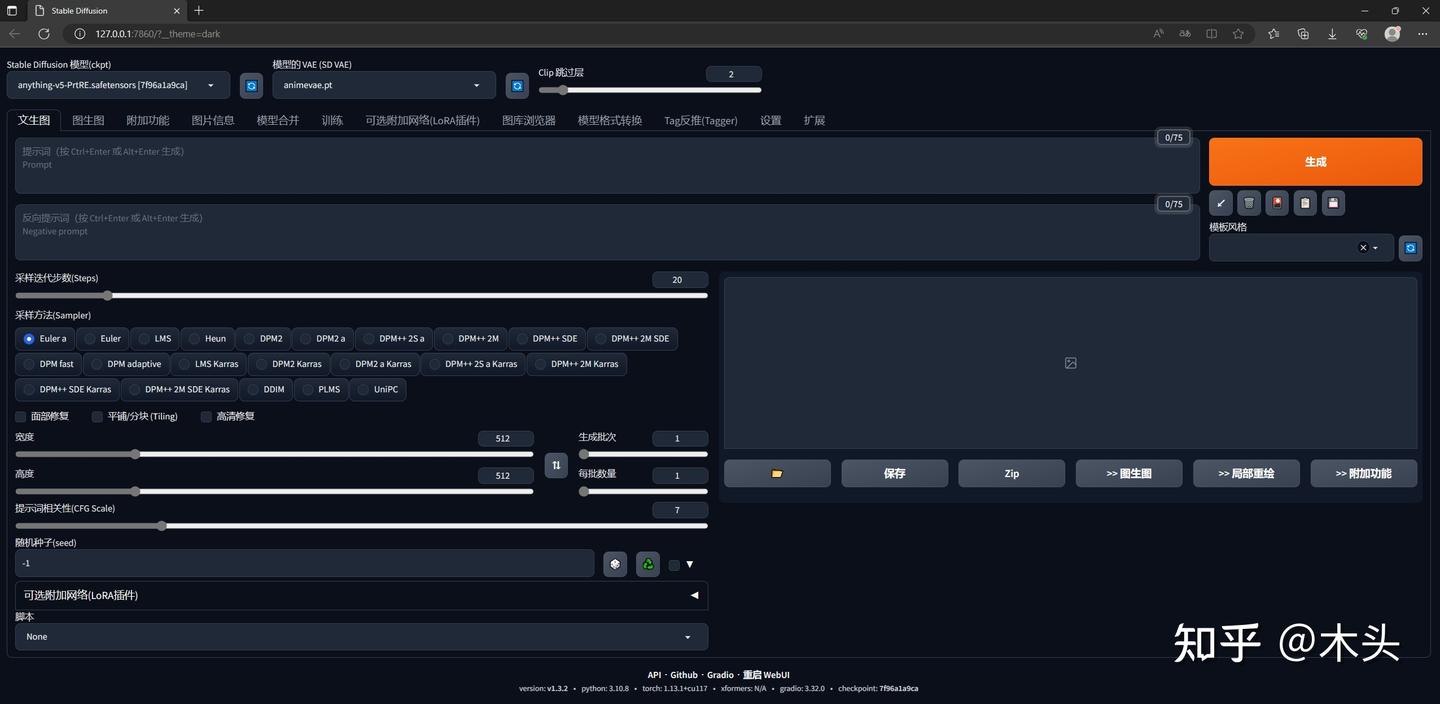
Task: Reuse last seed with the recycle icon
Action: (x=648, y=564)
